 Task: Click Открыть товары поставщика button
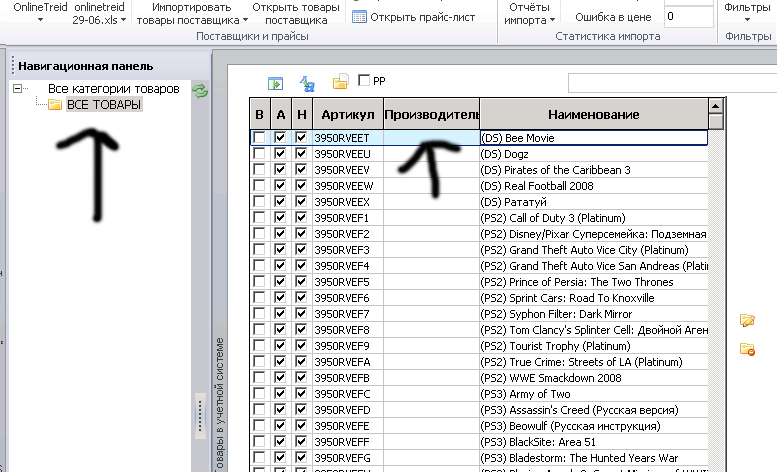tap(296, 14)
